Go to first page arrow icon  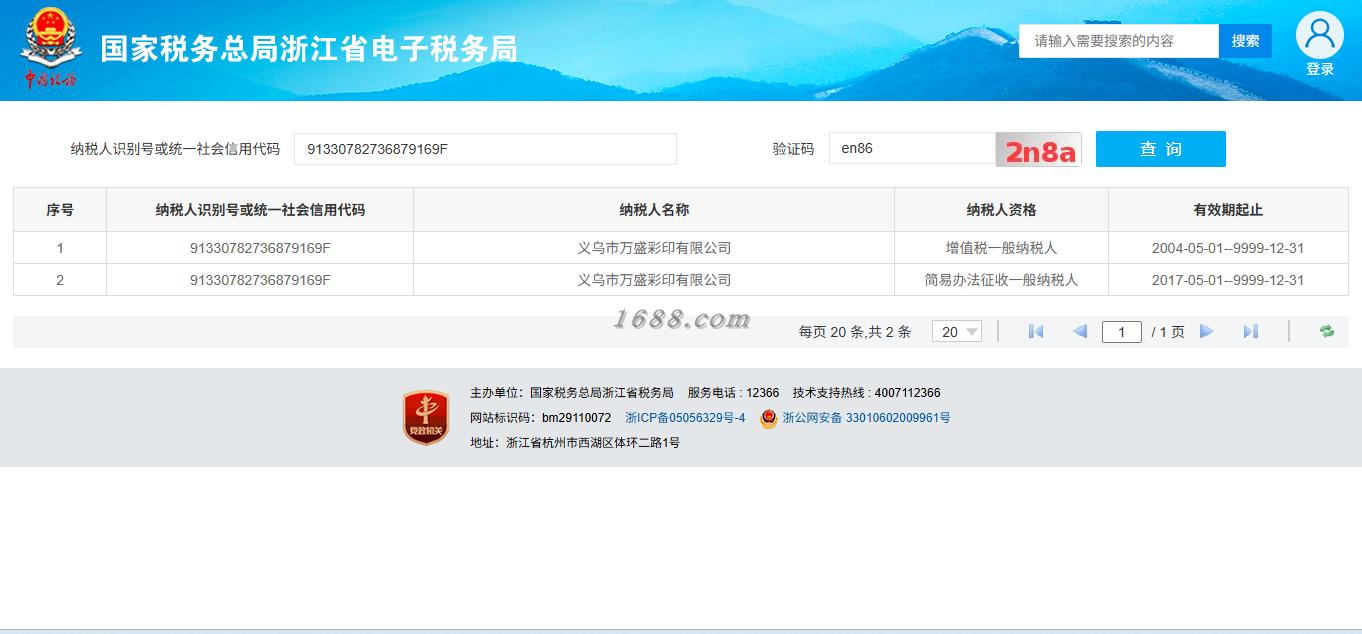point(1036,332)
